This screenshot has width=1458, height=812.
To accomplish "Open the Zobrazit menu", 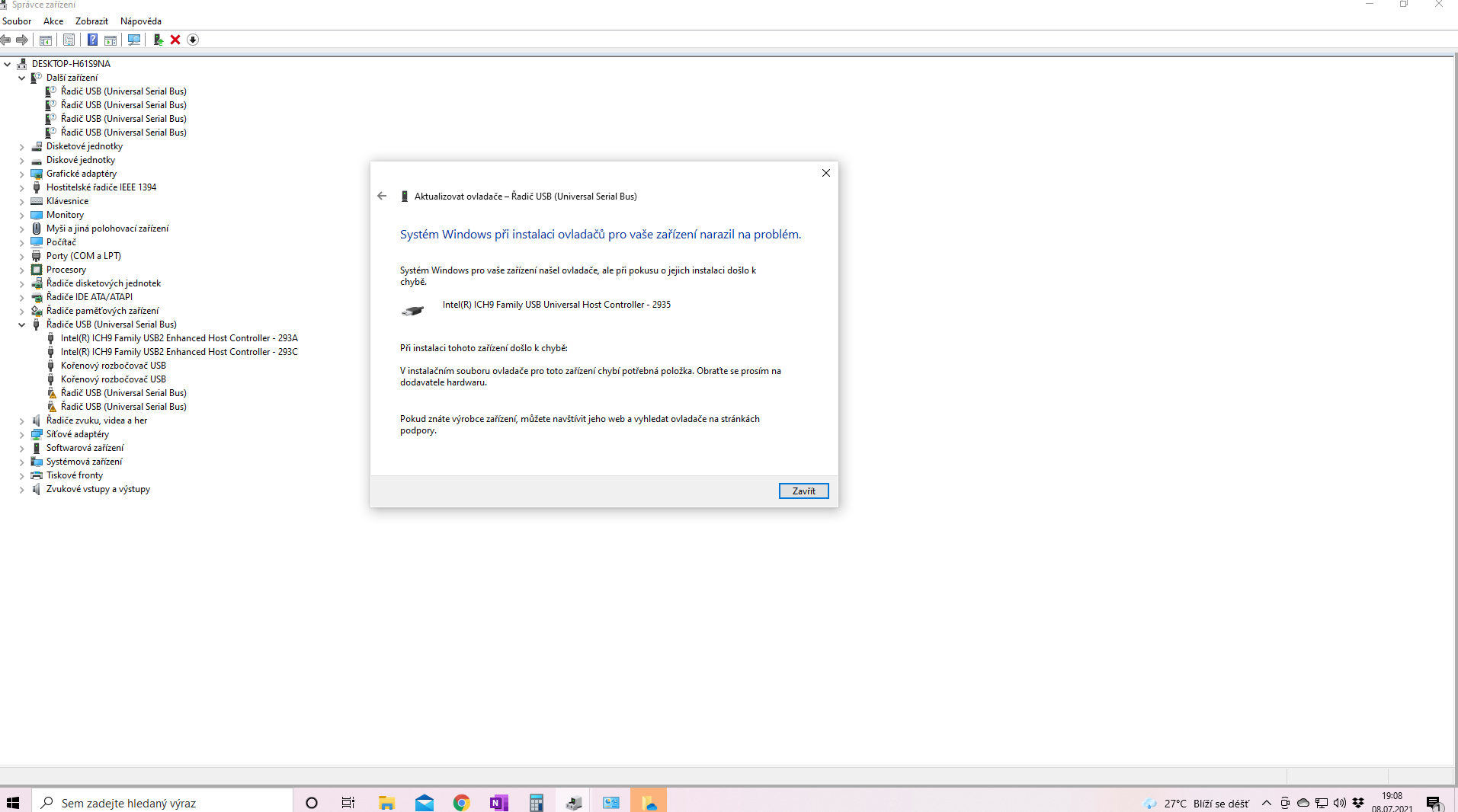I will click(x=91, y=21).
